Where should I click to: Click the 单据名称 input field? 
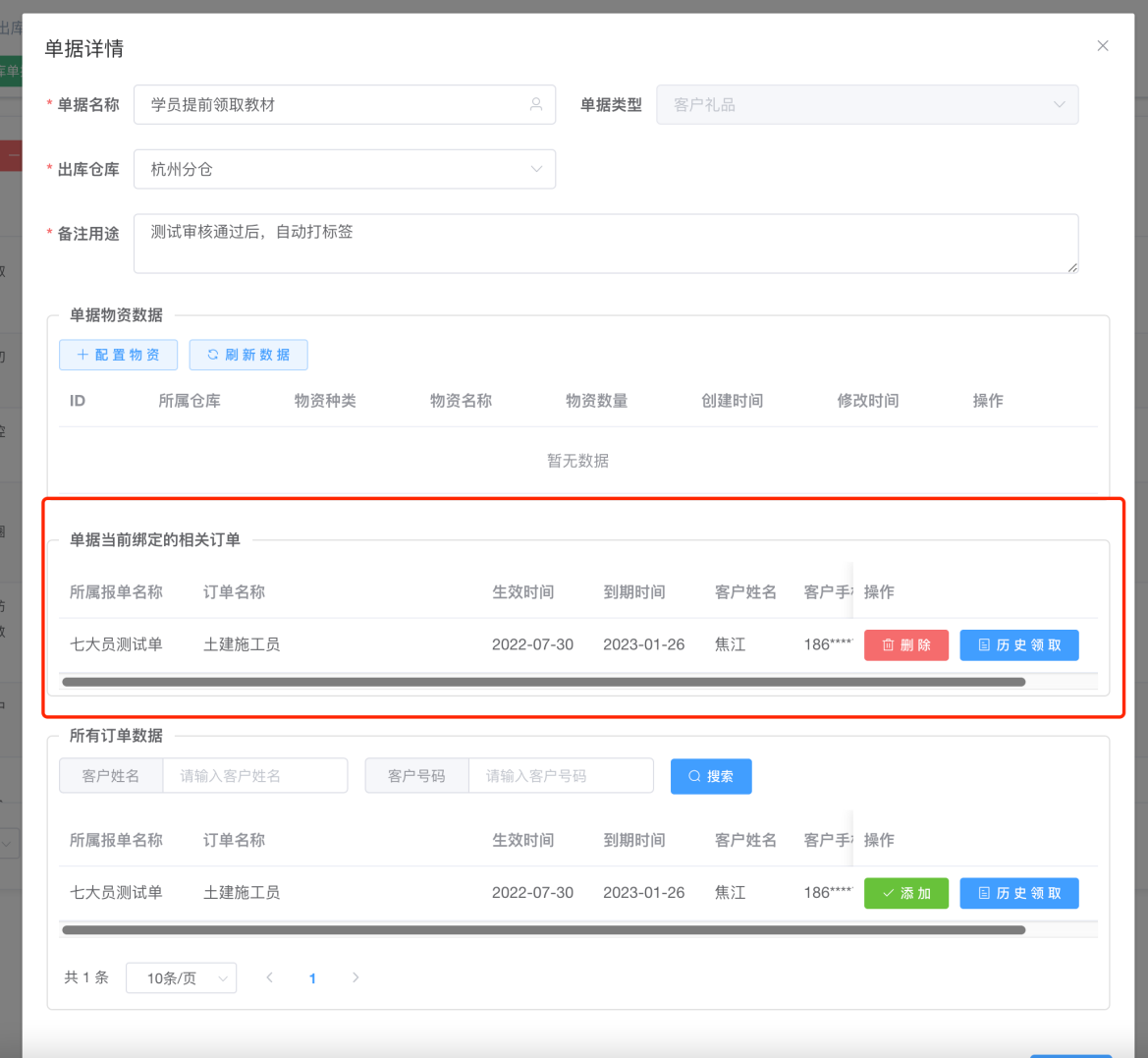pyautogui.click(x=334, y=104)
